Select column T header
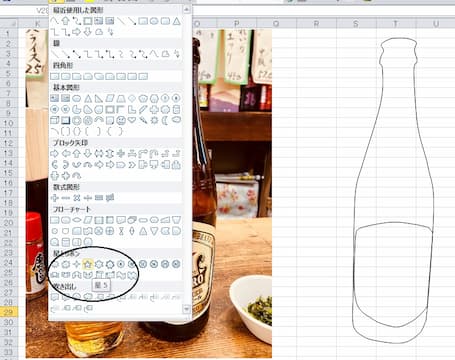Image resolution: width=455 pixels, height=360 pixels. 395,24
